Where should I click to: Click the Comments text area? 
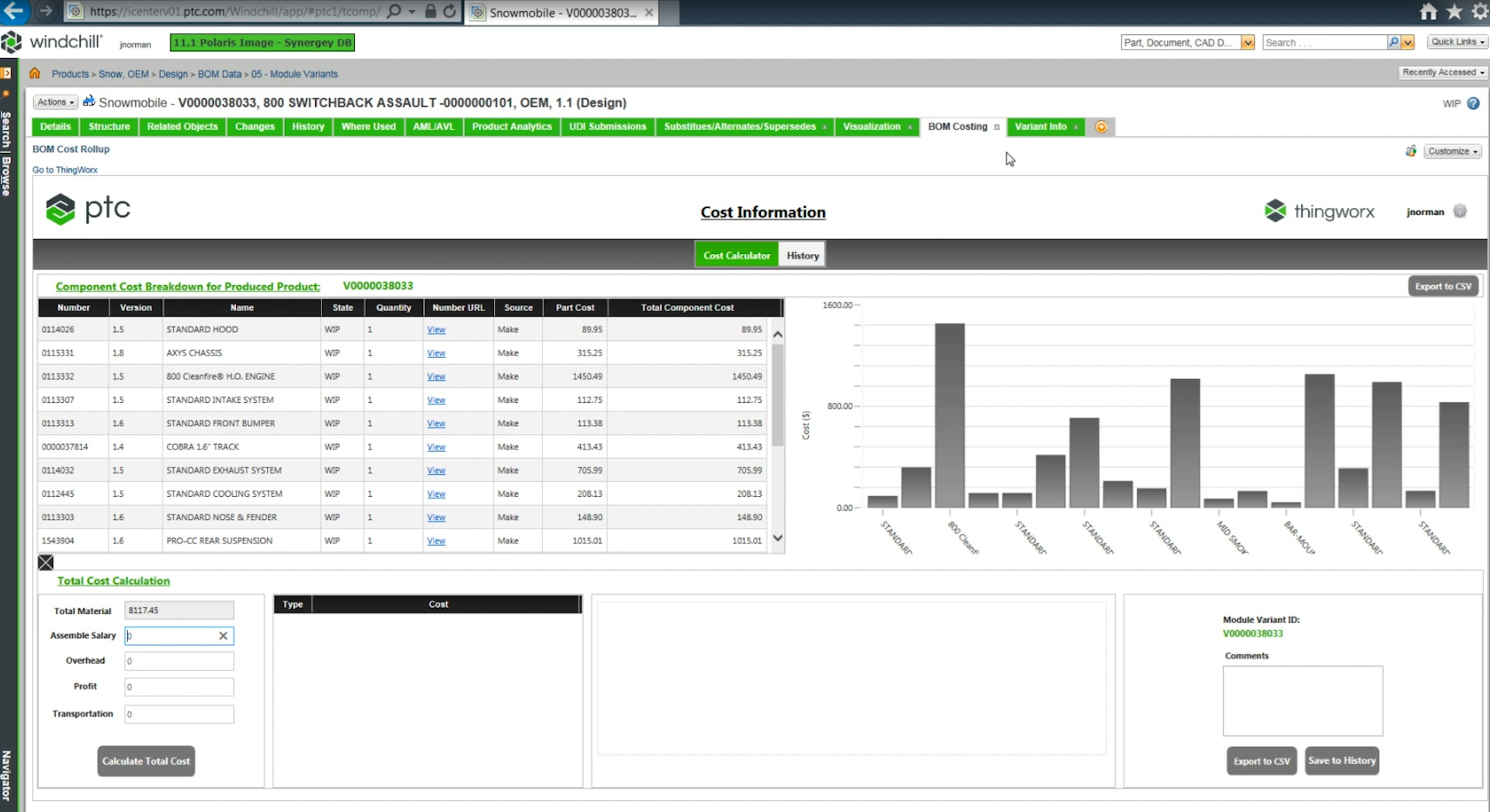(1302, 700)
